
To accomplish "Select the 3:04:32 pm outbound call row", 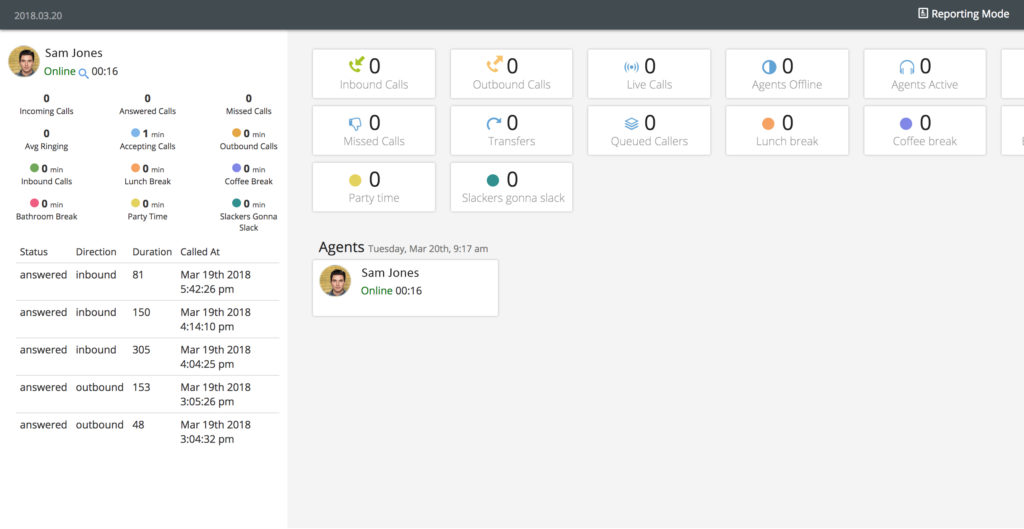I will tap(148, 432).
